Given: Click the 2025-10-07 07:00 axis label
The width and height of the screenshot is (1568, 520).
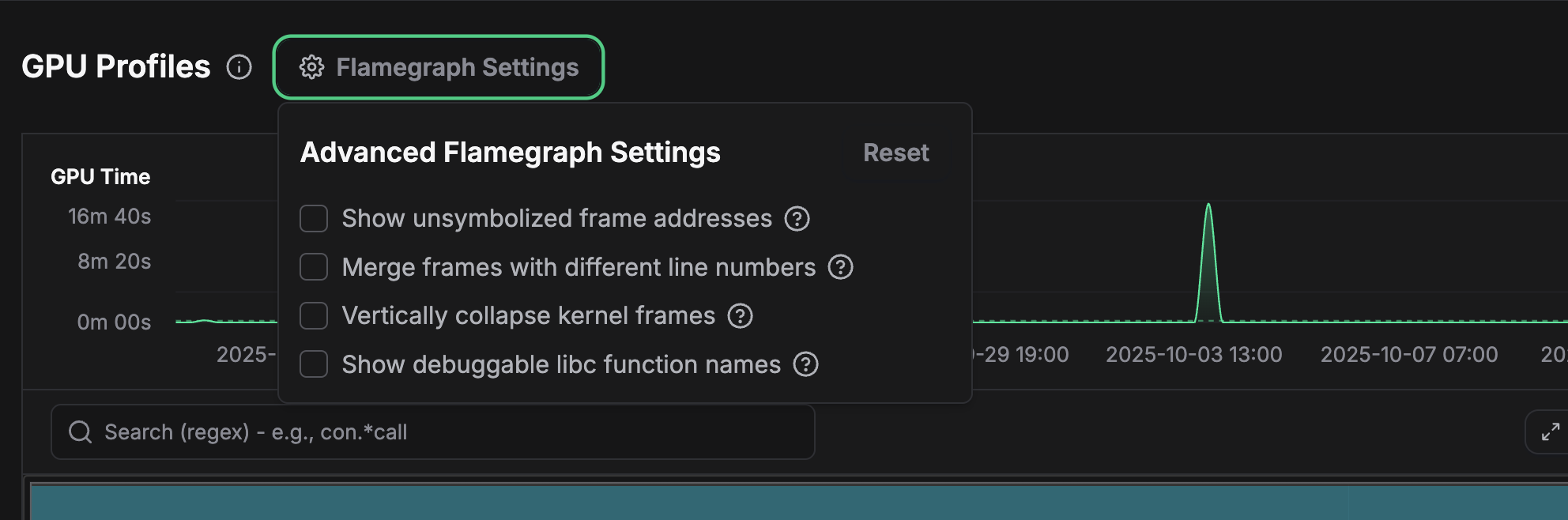Looking at the screenshot, I should [1409, 355].
